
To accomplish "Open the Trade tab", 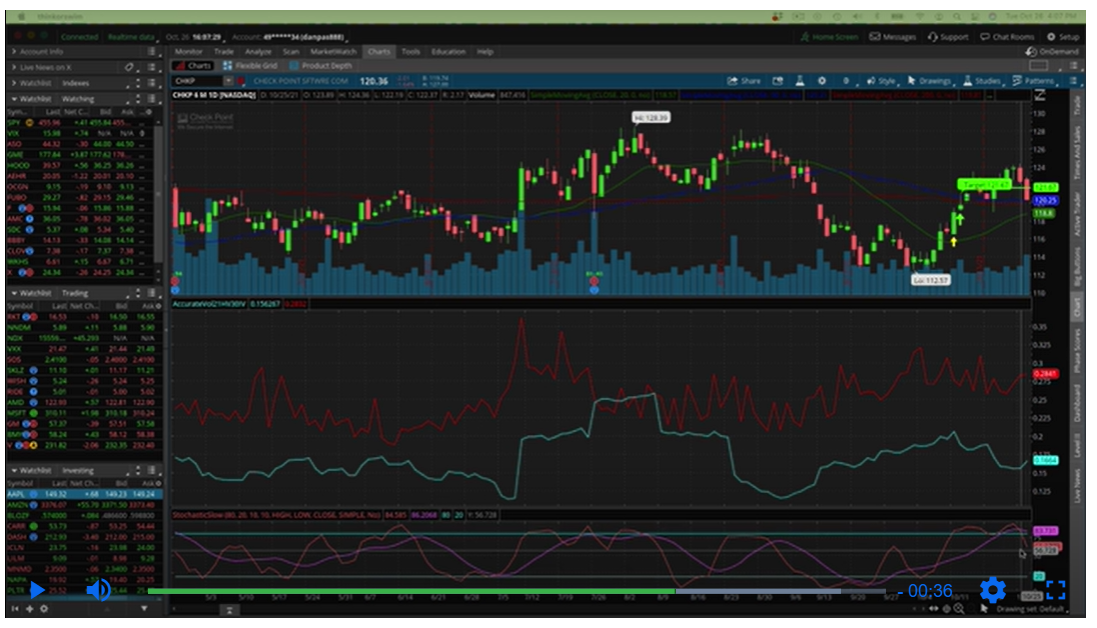I will pos(224,52).
